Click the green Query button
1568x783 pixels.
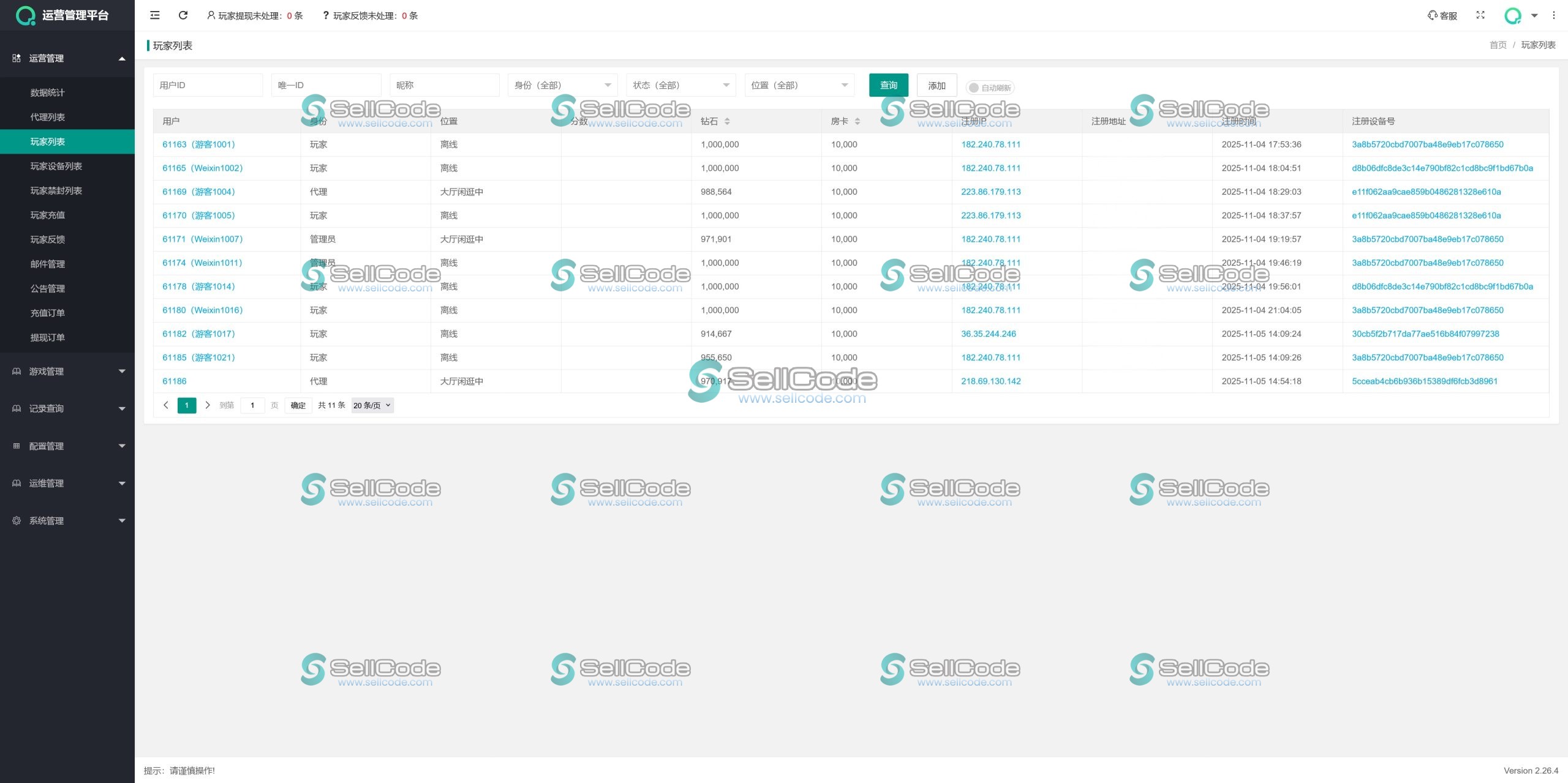(888, 85)
